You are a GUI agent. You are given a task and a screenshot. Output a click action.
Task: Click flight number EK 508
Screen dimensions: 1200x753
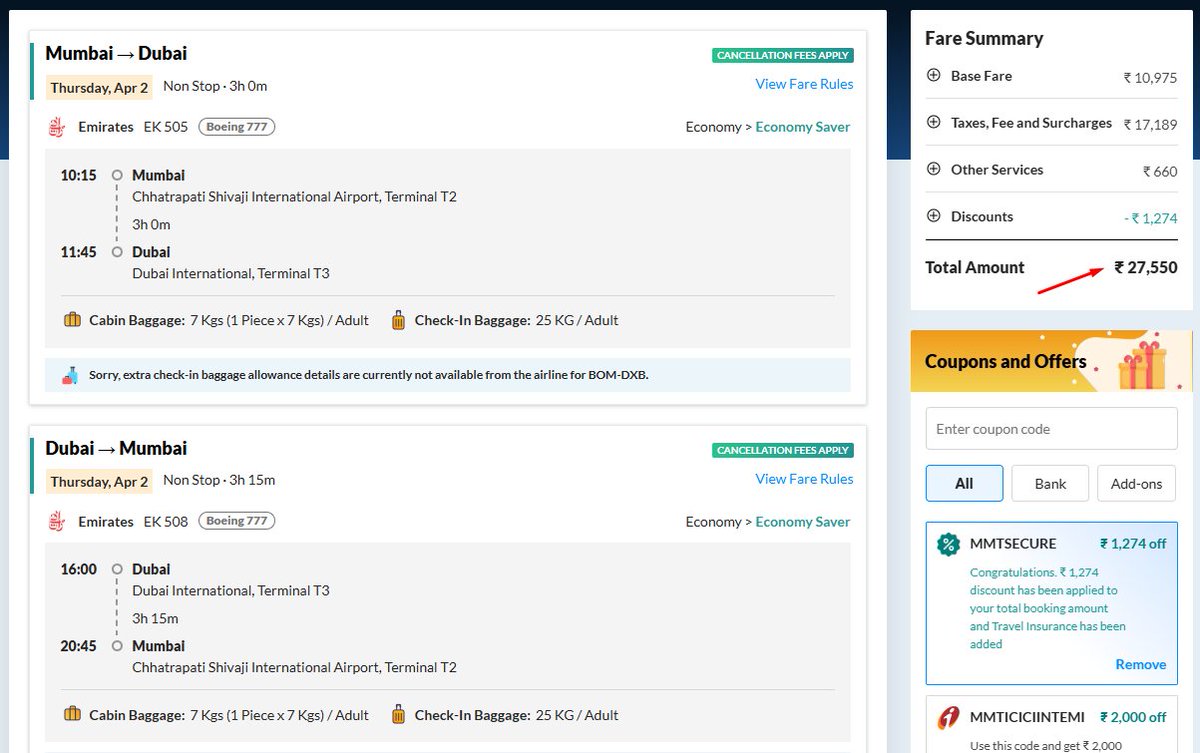pos(166,522)
